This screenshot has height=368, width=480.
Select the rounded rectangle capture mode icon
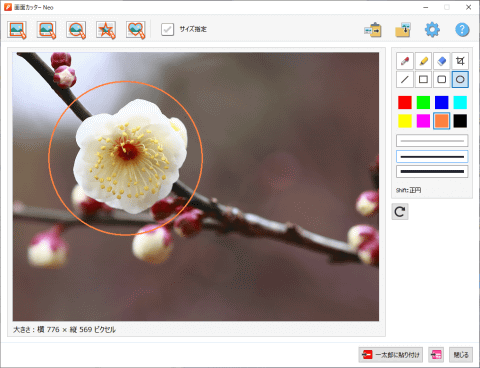(47, 30)
